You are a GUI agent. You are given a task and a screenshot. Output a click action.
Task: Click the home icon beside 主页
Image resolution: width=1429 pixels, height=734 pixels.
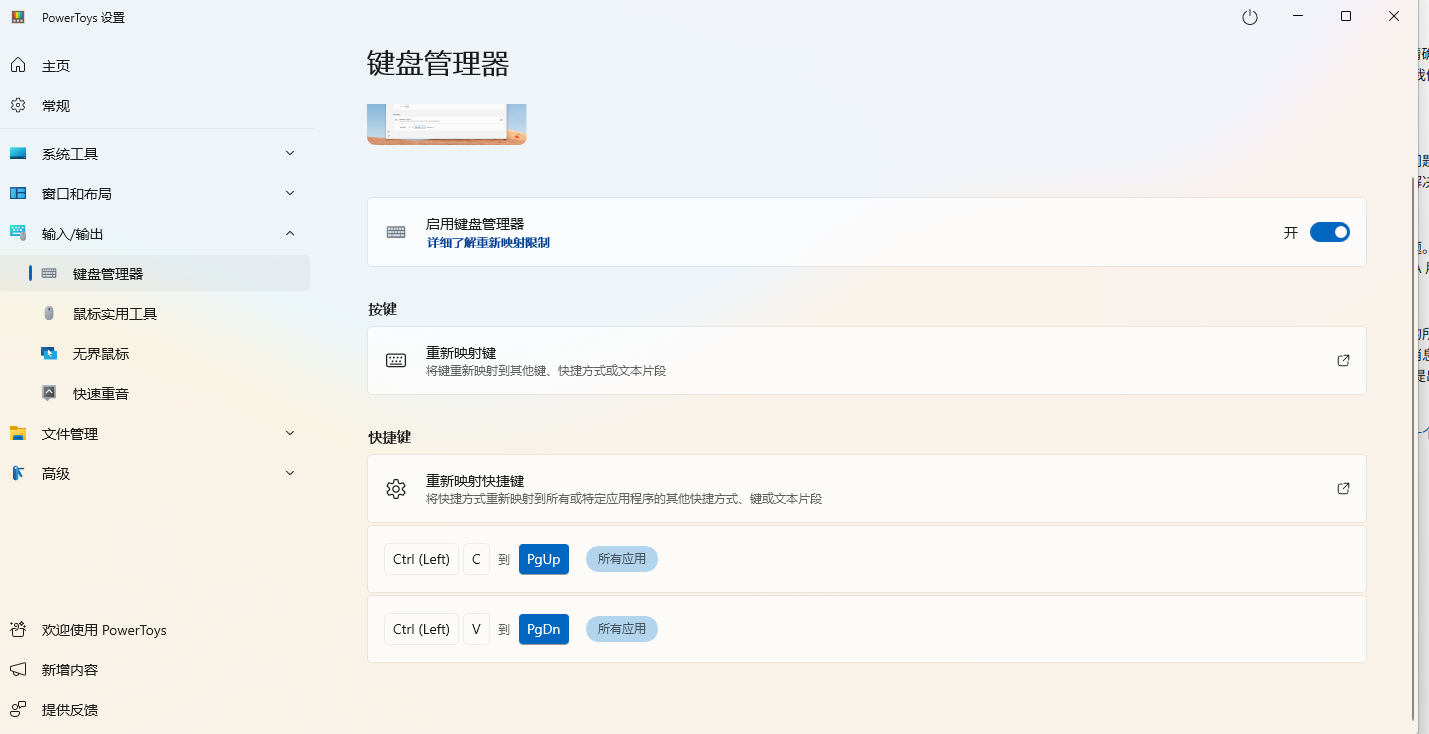(x=18, y=66)
